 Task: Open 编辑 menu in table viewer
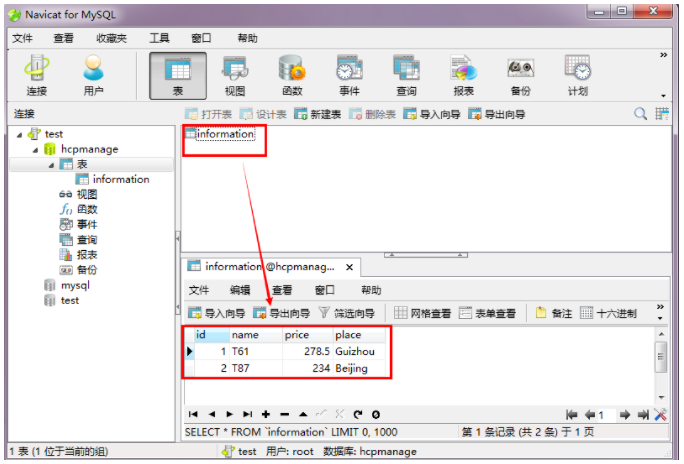(x=240, y=290)
